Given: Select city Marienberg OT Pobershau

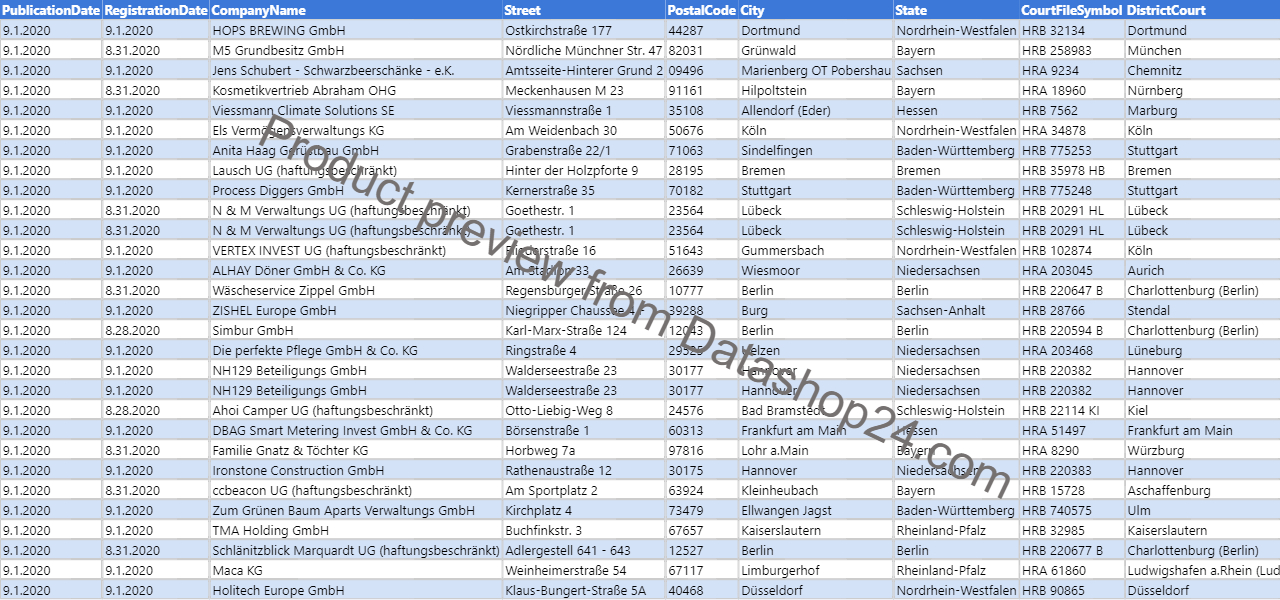Looking at the screenshot, I should [x=816, y=70].
